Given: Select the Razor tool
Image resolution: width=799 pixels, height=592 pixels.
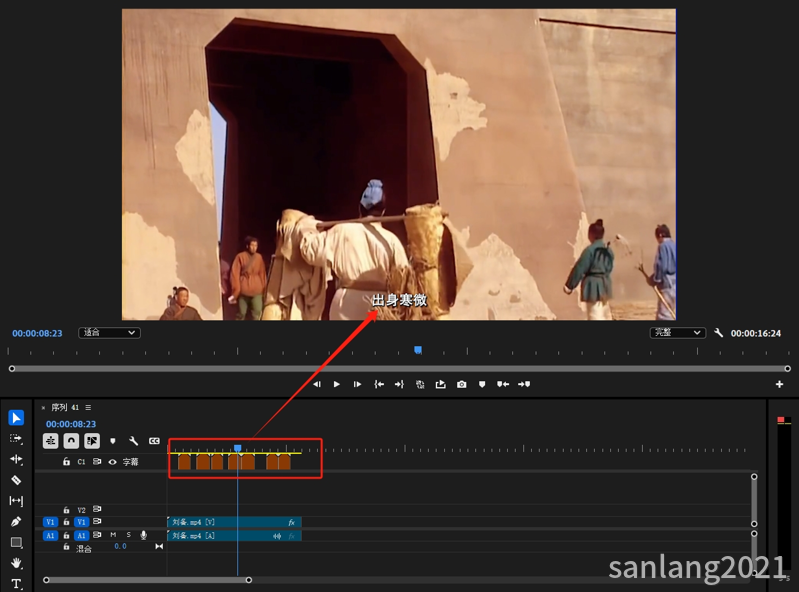Looking at the screenshot, I should (16, 480).
